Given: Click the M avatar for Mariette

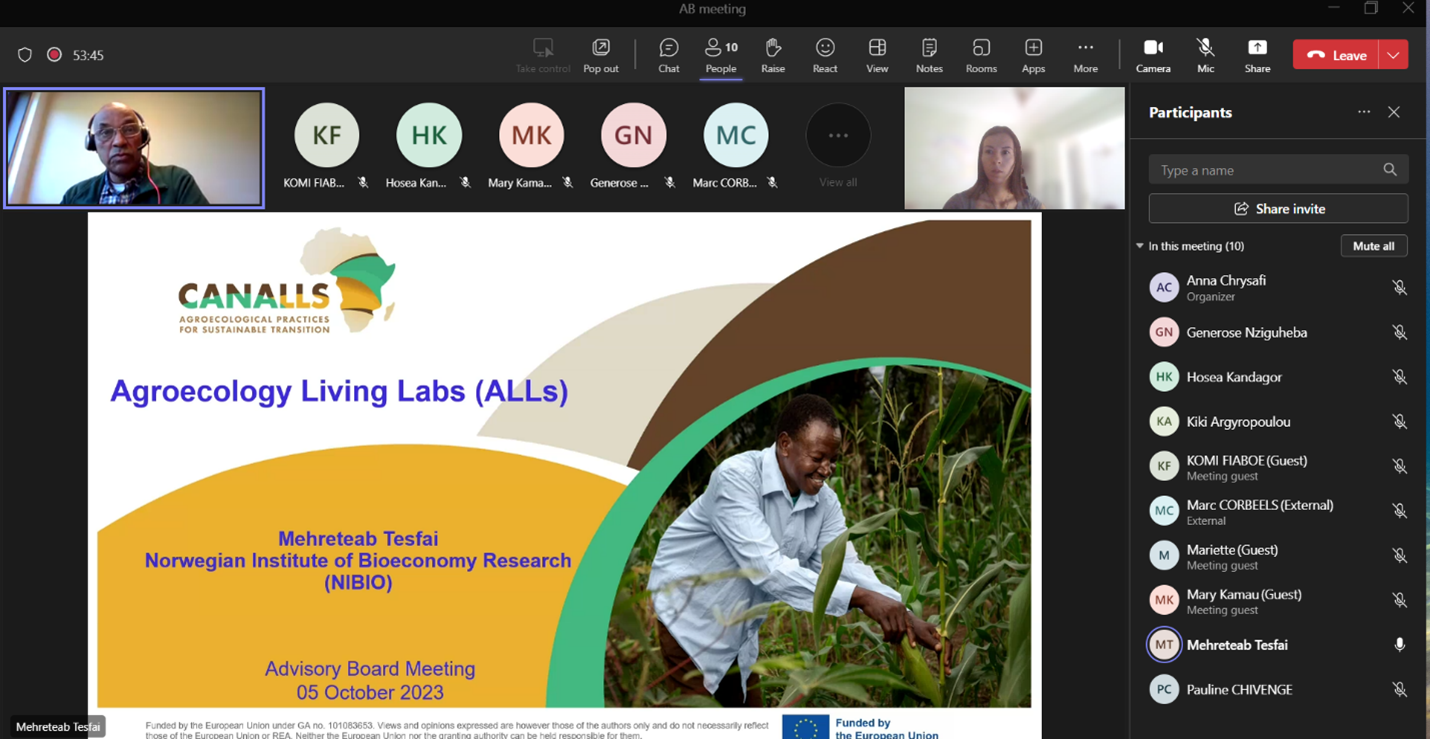Looking at the screenshot, I should pos(1164,555).
